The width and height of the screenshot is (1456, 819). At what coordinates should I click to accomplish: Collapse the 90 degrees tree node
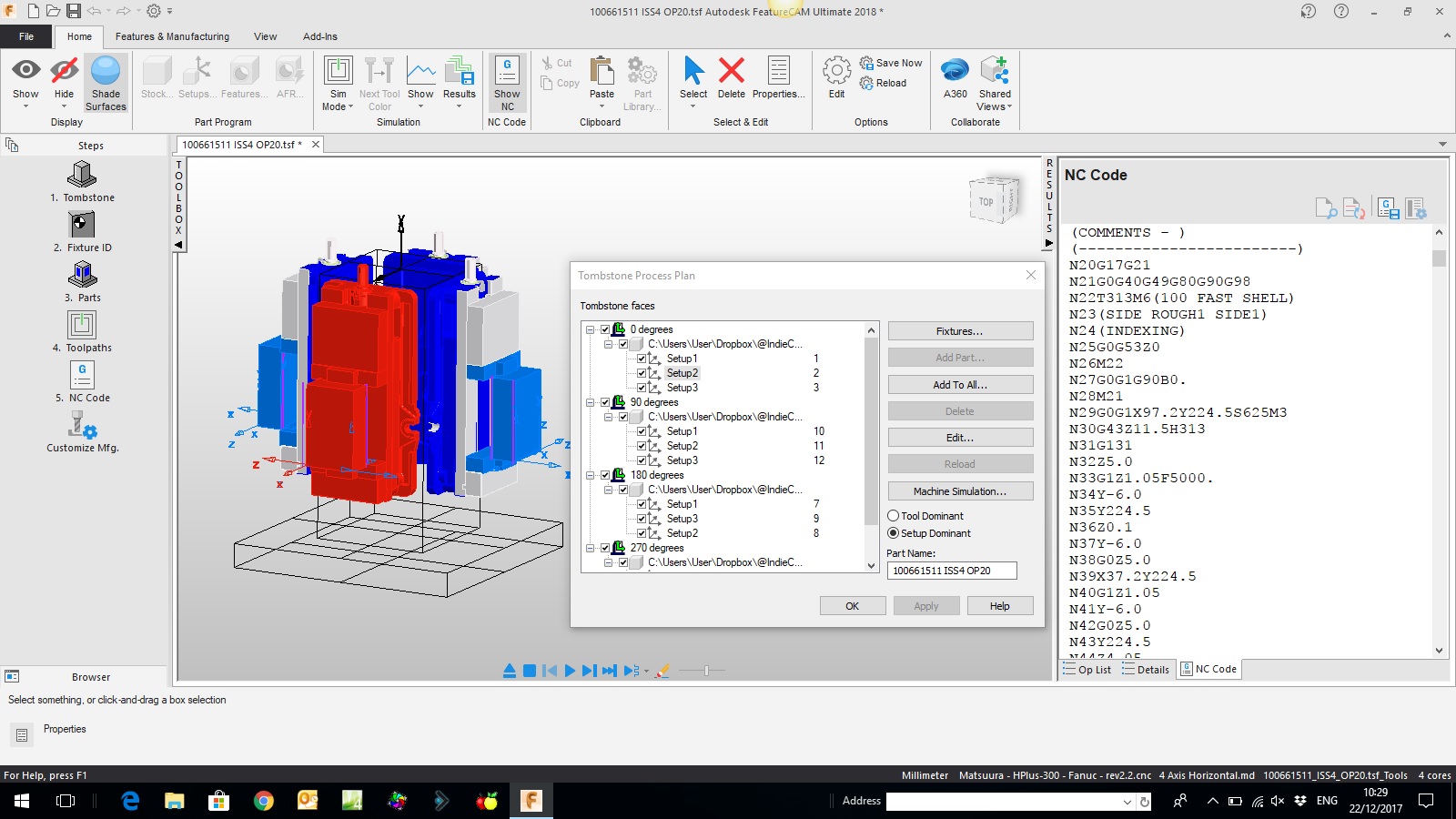click(x=590, y=402)
